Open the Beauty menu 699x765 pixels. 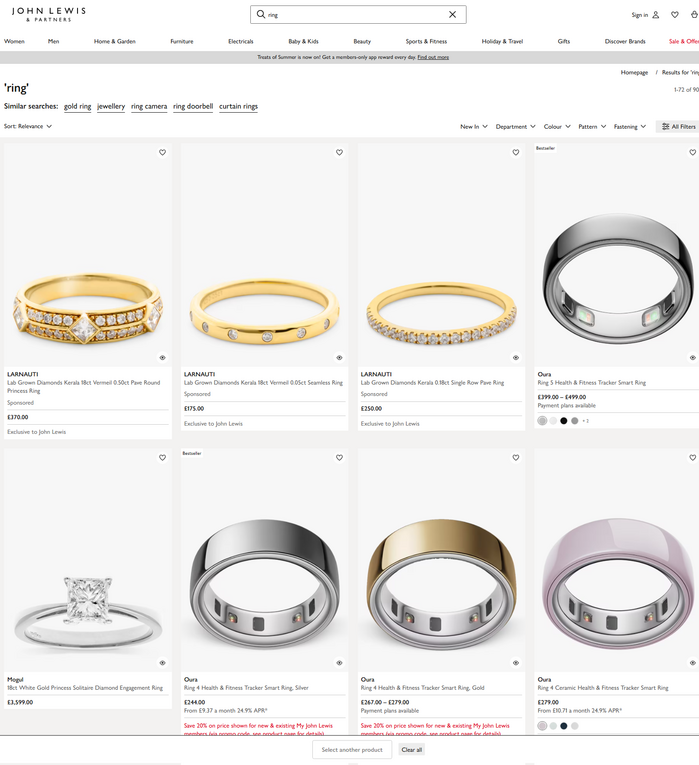coord(362,41)
